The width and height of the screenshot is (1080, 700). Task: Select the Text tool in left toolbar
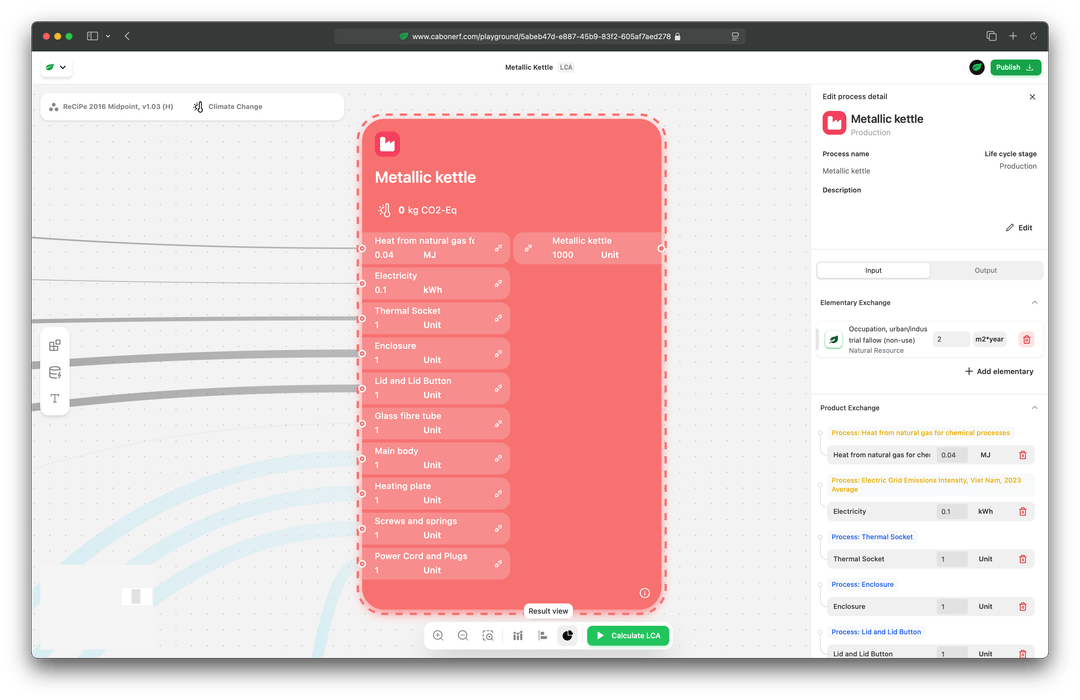pos(55,398)
